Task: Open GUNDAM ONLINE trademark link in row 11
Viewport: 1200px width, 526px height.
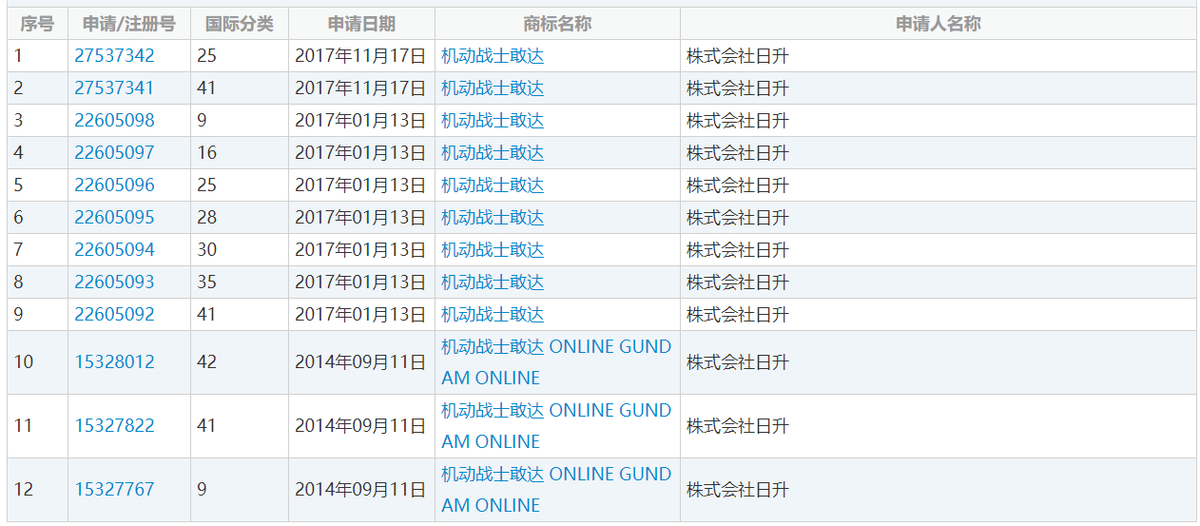Action: coord(556,426)
